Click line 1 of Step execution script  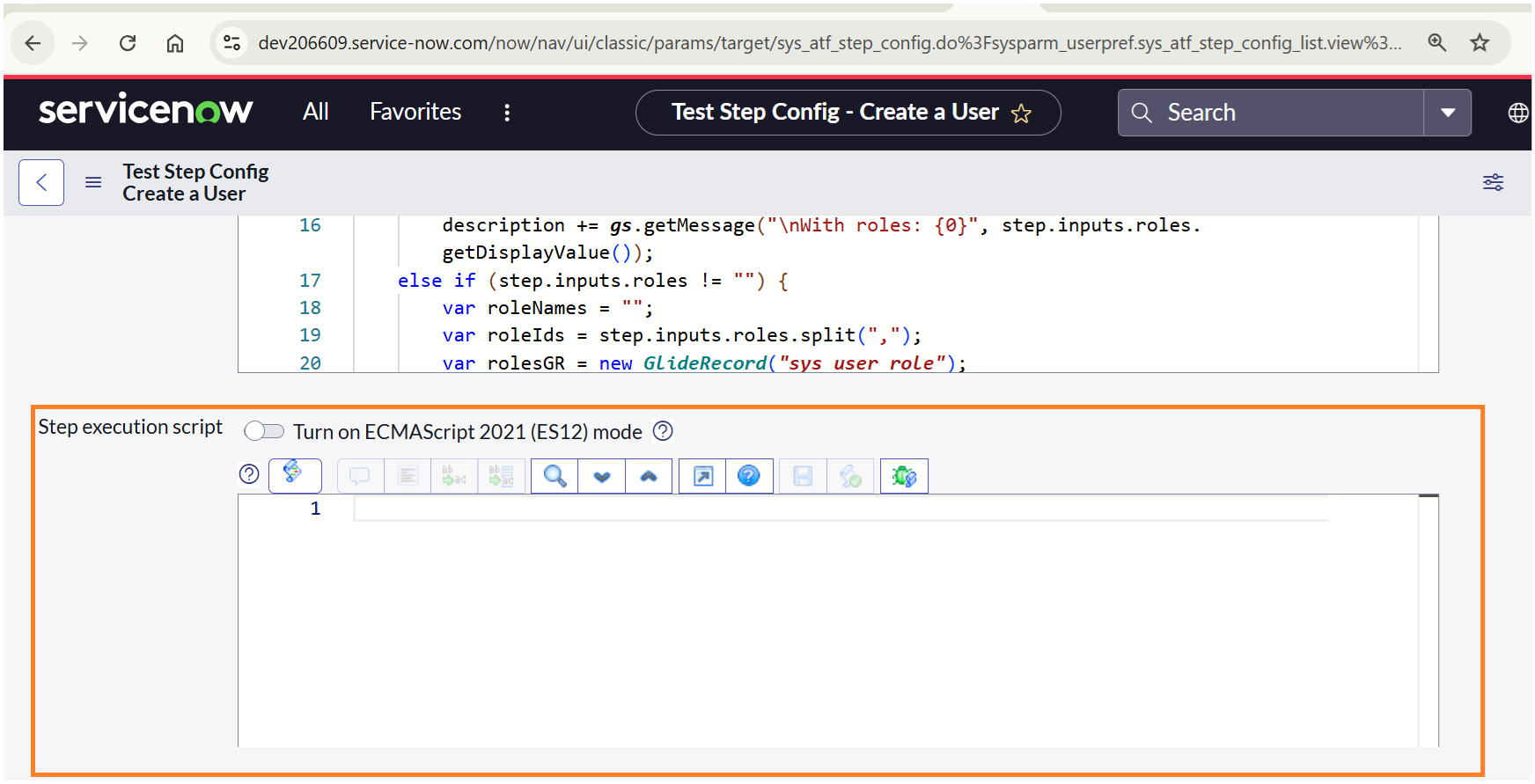click(x=841, y=509)
